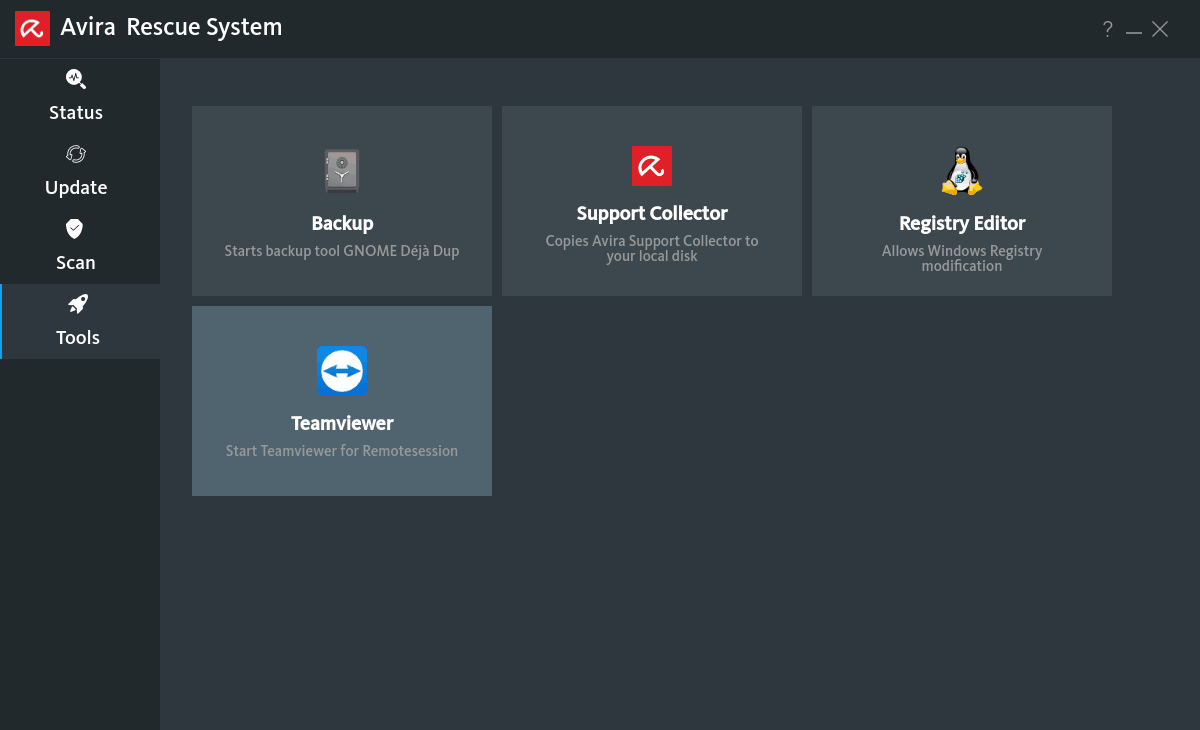Click the Scan shield icon
Screen dimensions: 1200x730
pos(75,229)
